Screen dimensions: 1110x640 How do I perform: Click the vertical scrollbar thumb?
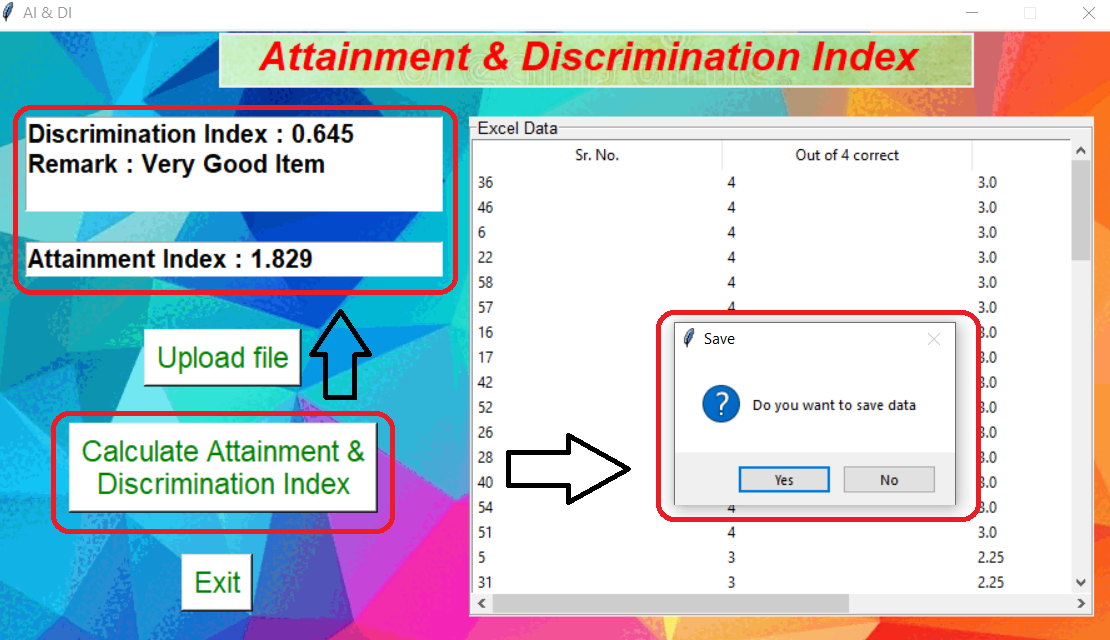(x=1080, y=210)
